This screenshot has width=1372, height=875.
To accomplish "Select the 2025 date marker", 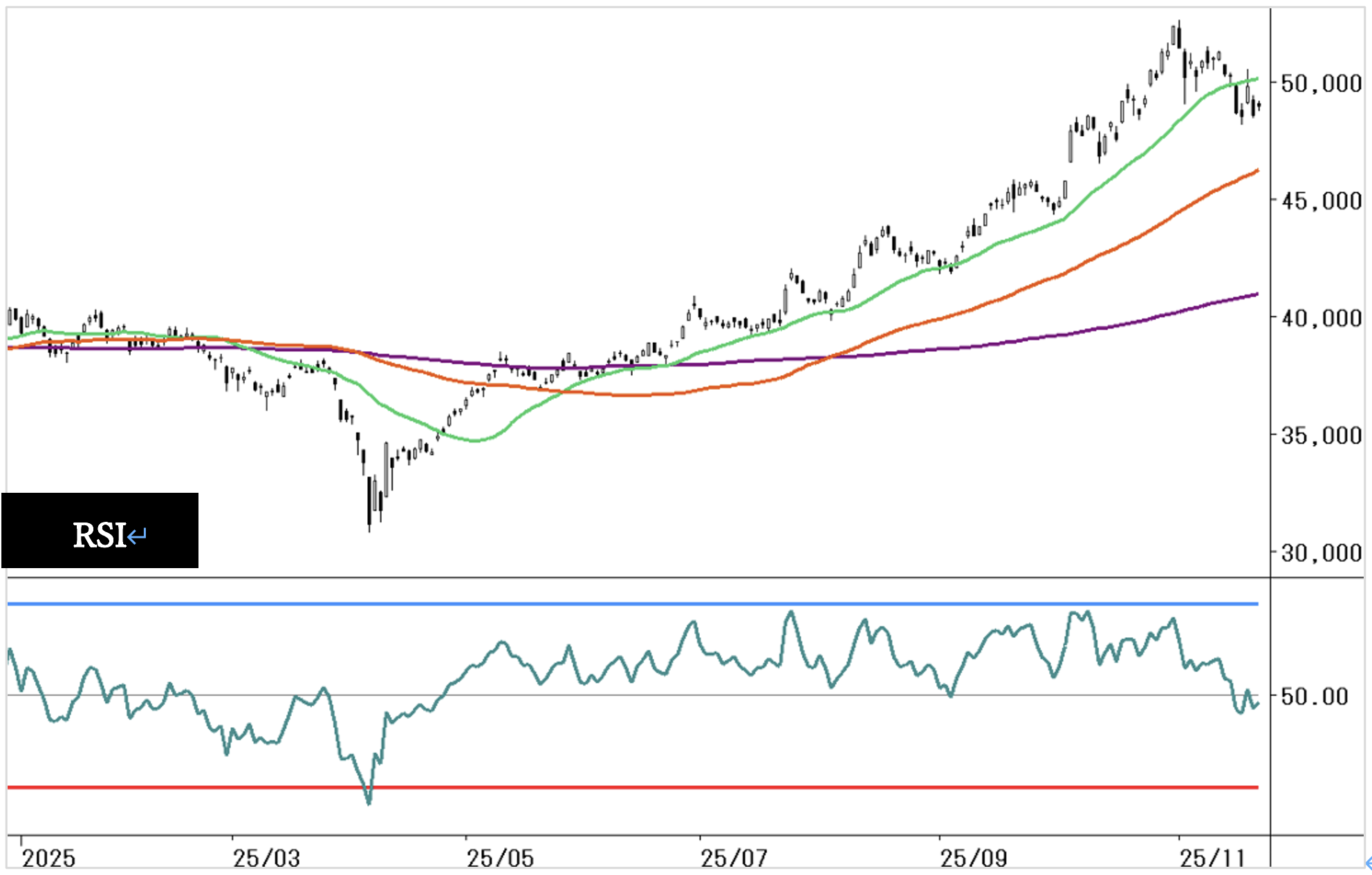I will click(x=48, y=858).
